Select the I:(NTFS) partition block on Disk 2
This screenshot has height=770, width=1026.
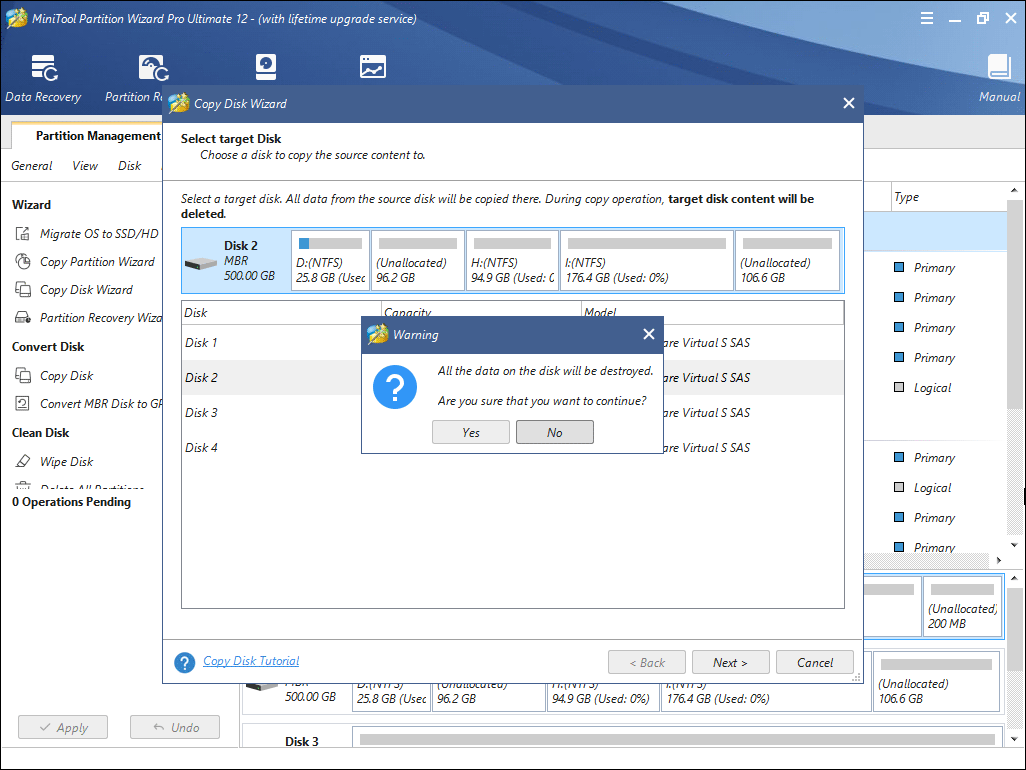(646, 261)
